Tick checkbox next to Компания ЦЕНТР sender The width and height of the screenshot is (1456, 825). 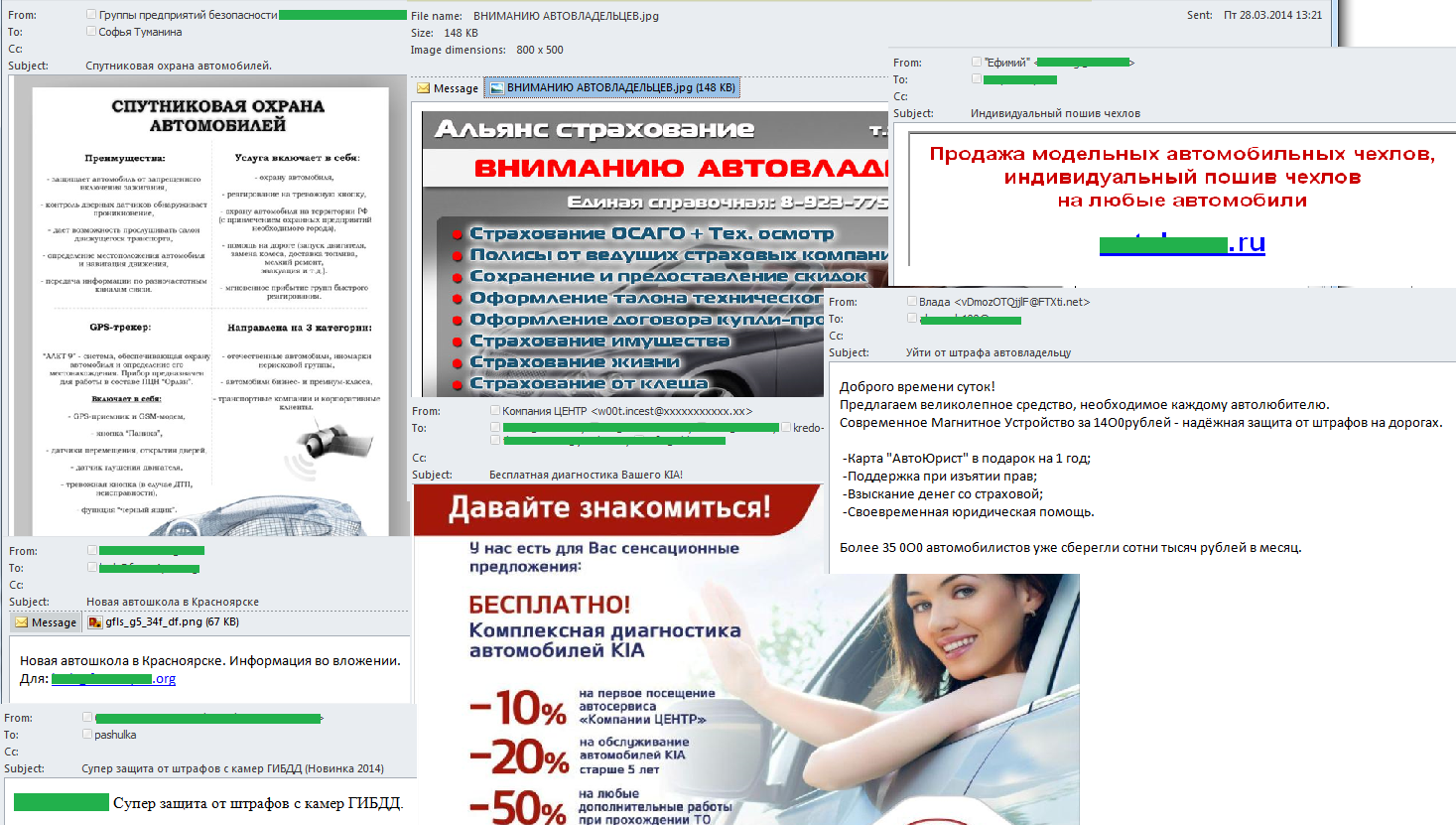[495, 410]
